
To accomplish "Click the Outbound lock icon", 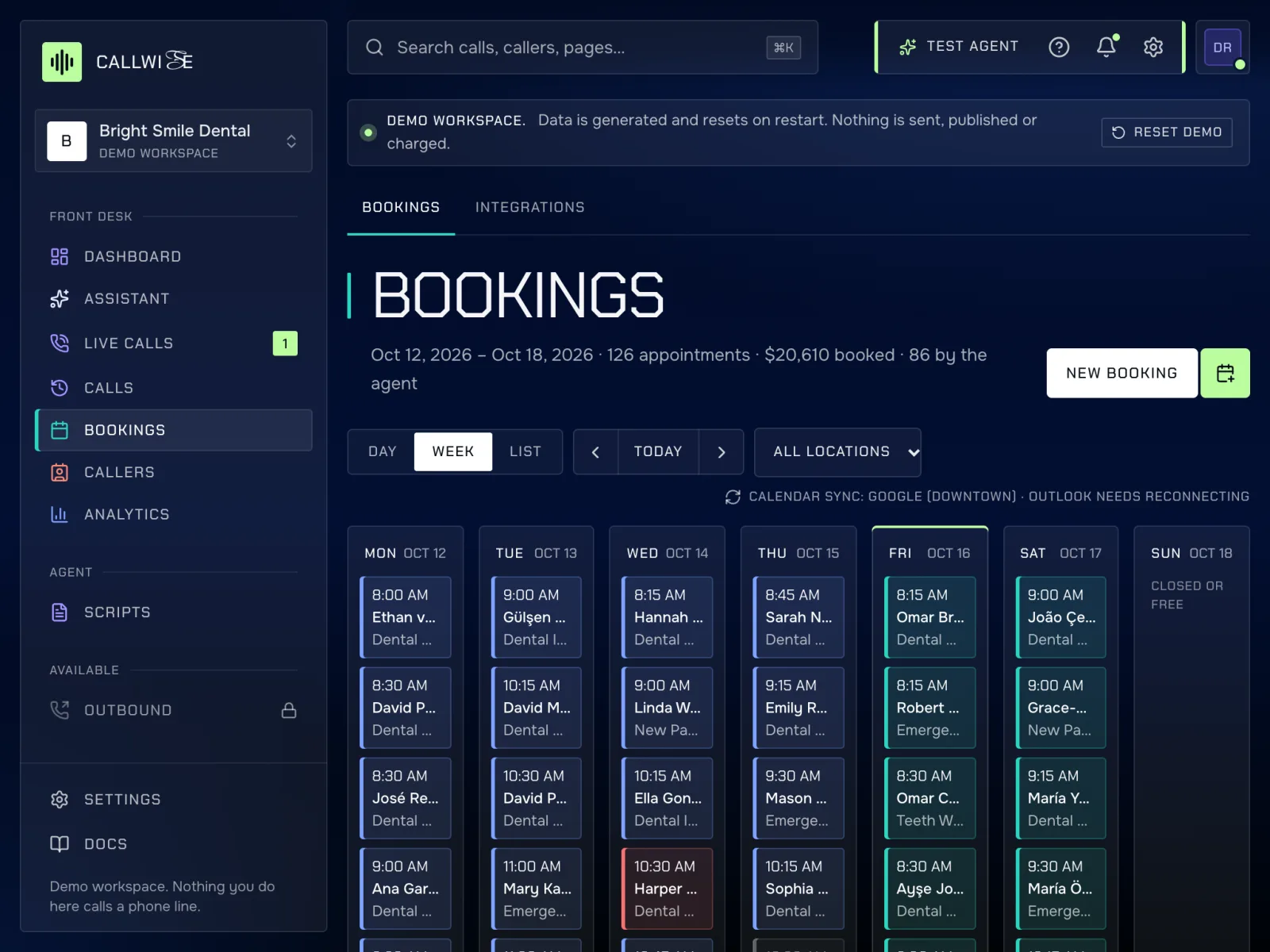I will [289, 710].
